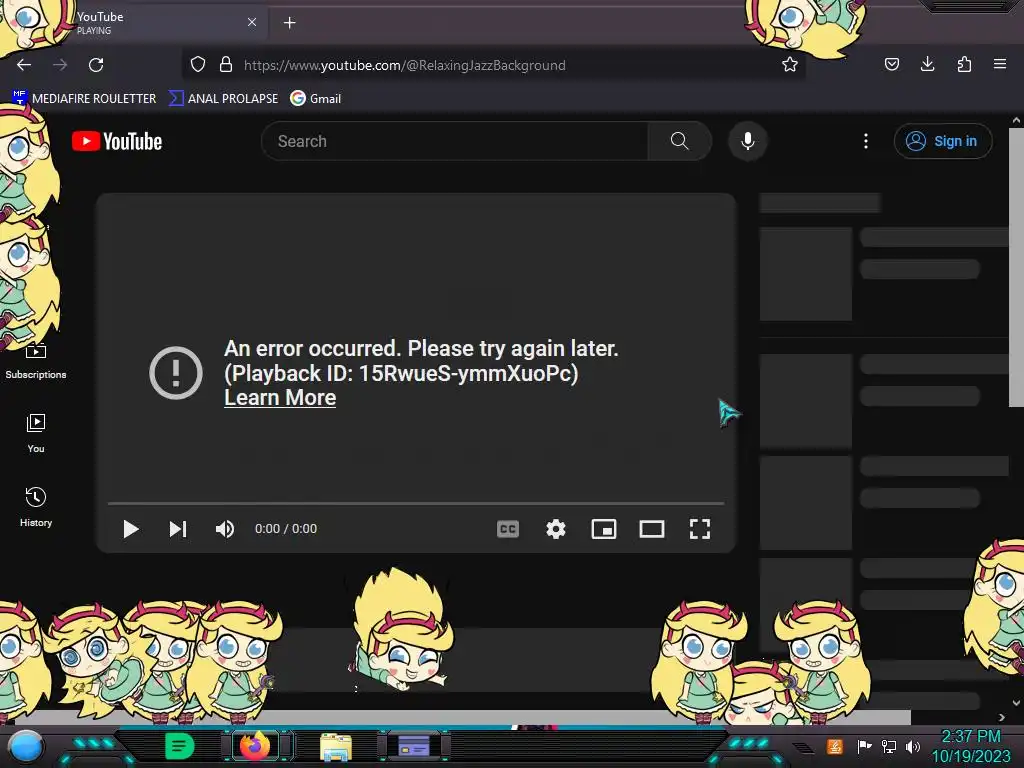The image size is (1024, 768).
Task: Open the purple window app on taskbar
Action: tap(414, 746)
